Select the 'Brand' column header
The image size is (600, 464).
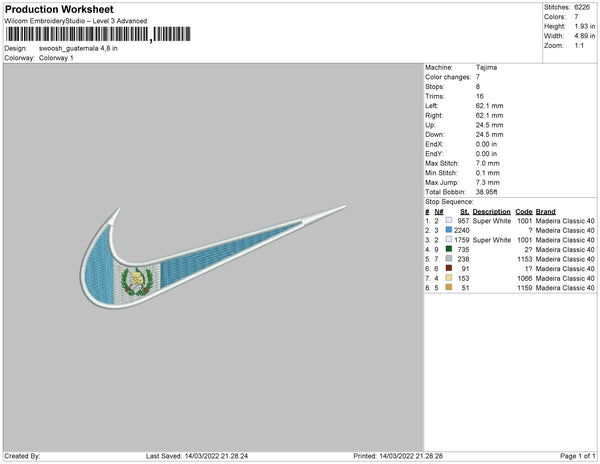coord(545,212)
